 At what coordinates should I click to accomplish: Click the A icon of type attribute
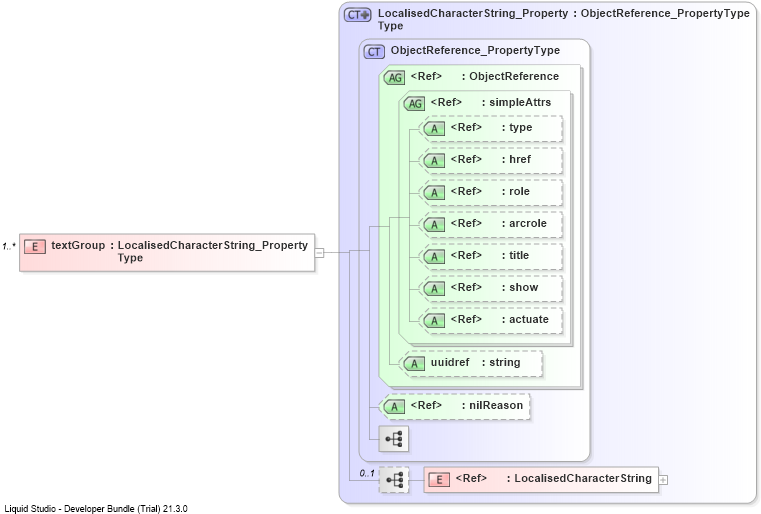click(x=434, y=129)
